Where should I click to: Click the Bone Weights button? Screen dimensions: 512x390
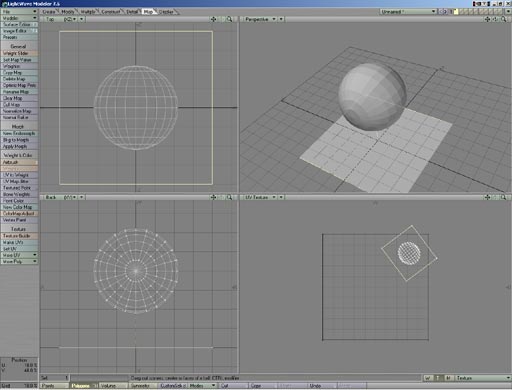pyautogui.click(x=19, y=194)
